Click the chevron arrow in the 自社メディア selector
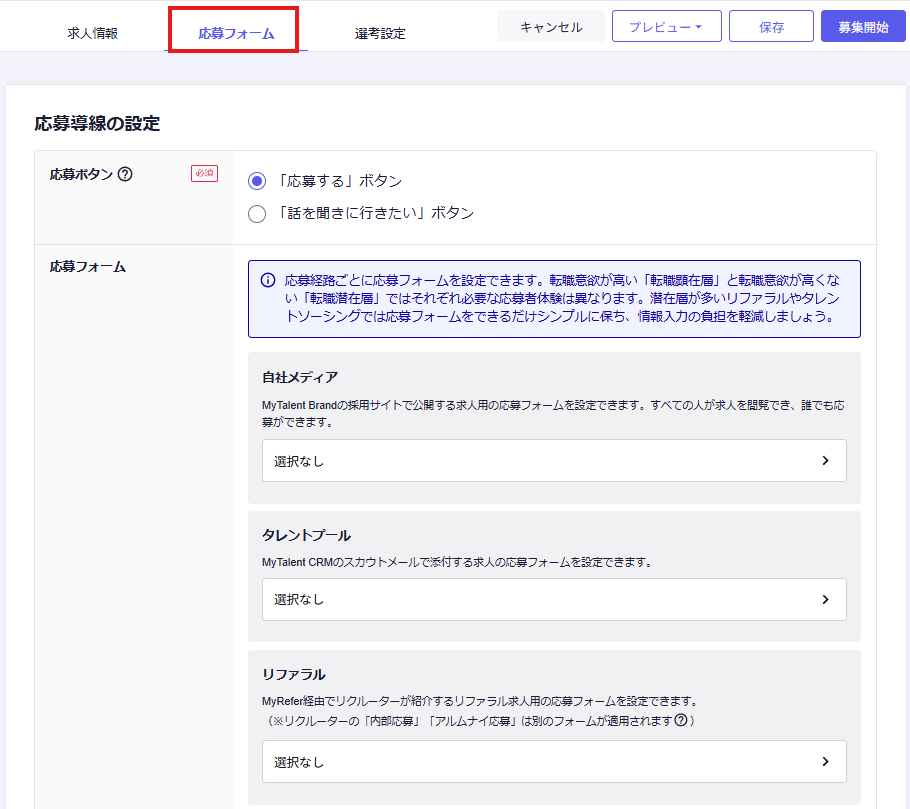Image resolution: width=910 pixels, height=809 pixels. point(825,461)
